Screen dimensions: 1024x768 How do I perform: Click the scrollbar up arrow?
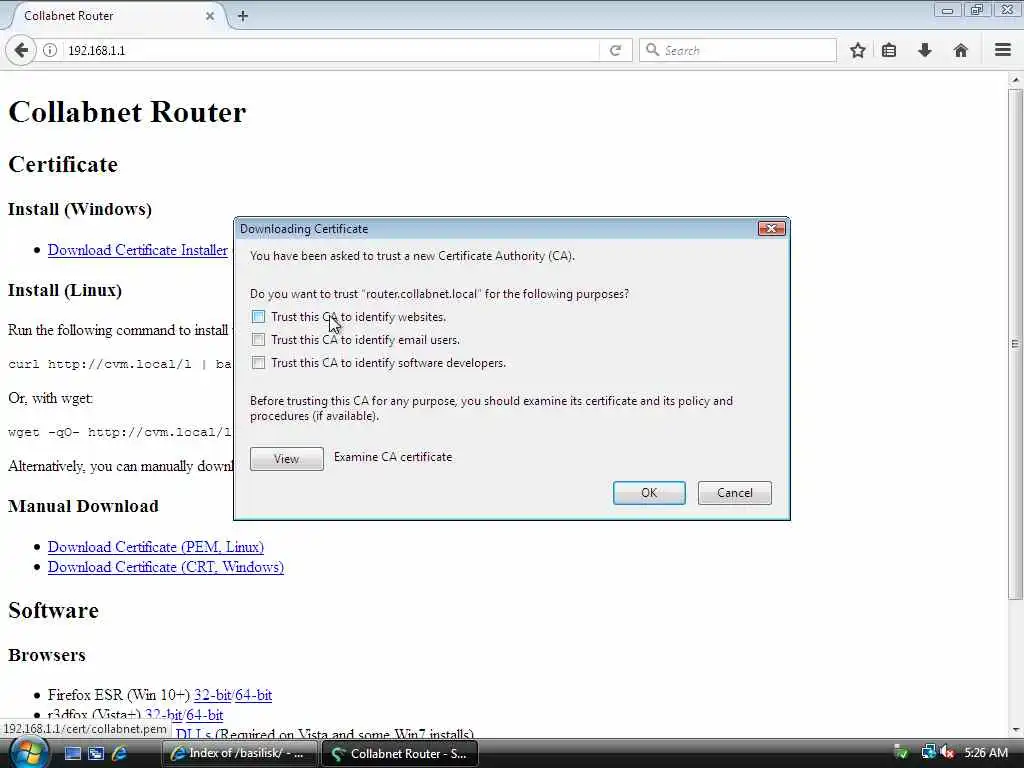(x=1015, y=80)
